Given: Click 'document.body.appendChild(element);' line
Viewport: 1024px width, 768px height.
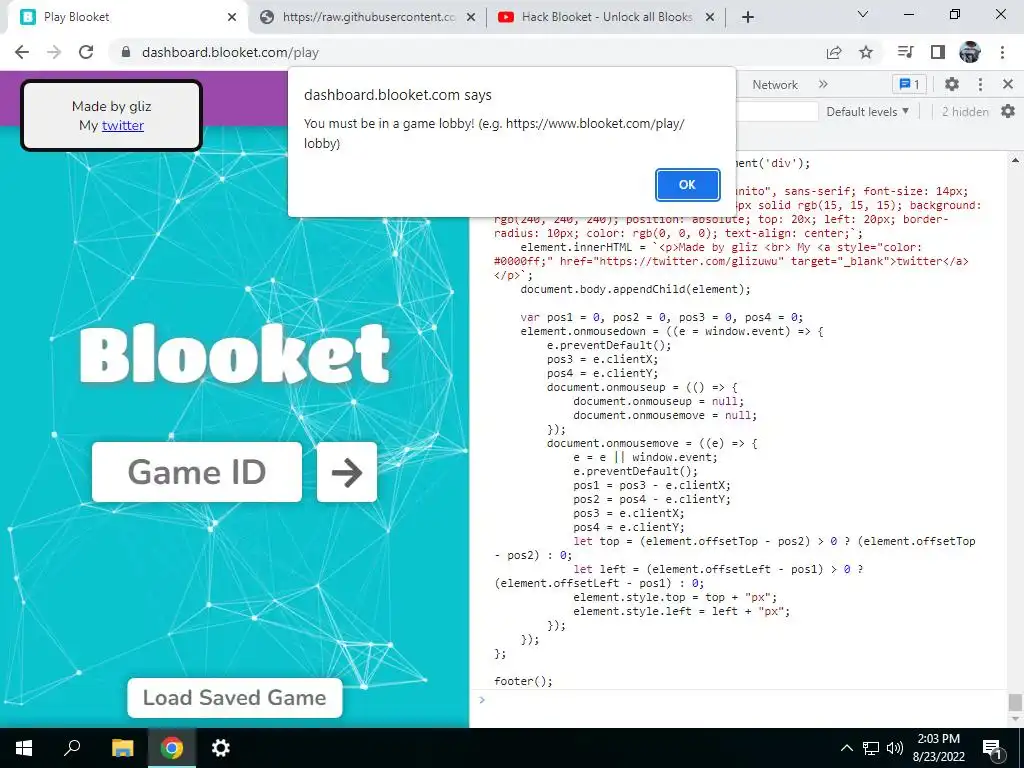Looking at the screenshot, I should [x=635, y=289].
